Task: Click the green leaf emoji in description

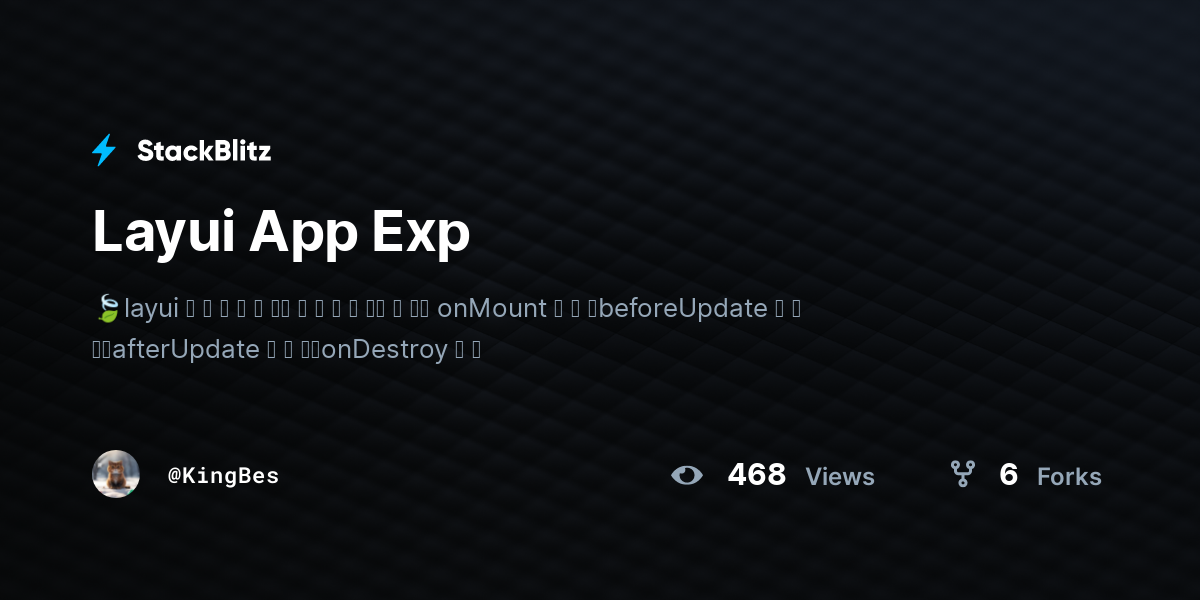Action: 106,308
